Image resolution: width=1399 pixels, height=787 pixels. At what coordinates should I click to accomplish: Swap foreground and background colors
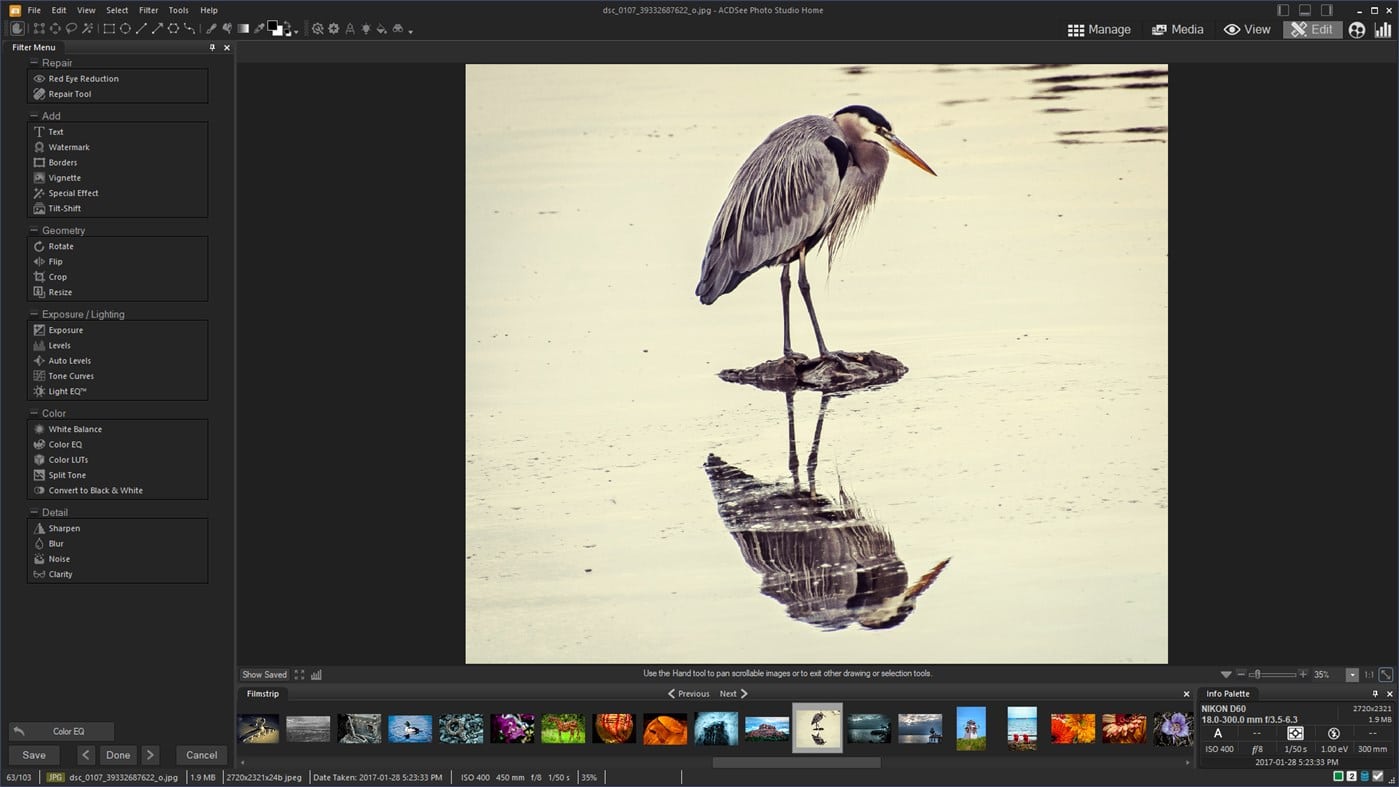(x=288, y=25)
